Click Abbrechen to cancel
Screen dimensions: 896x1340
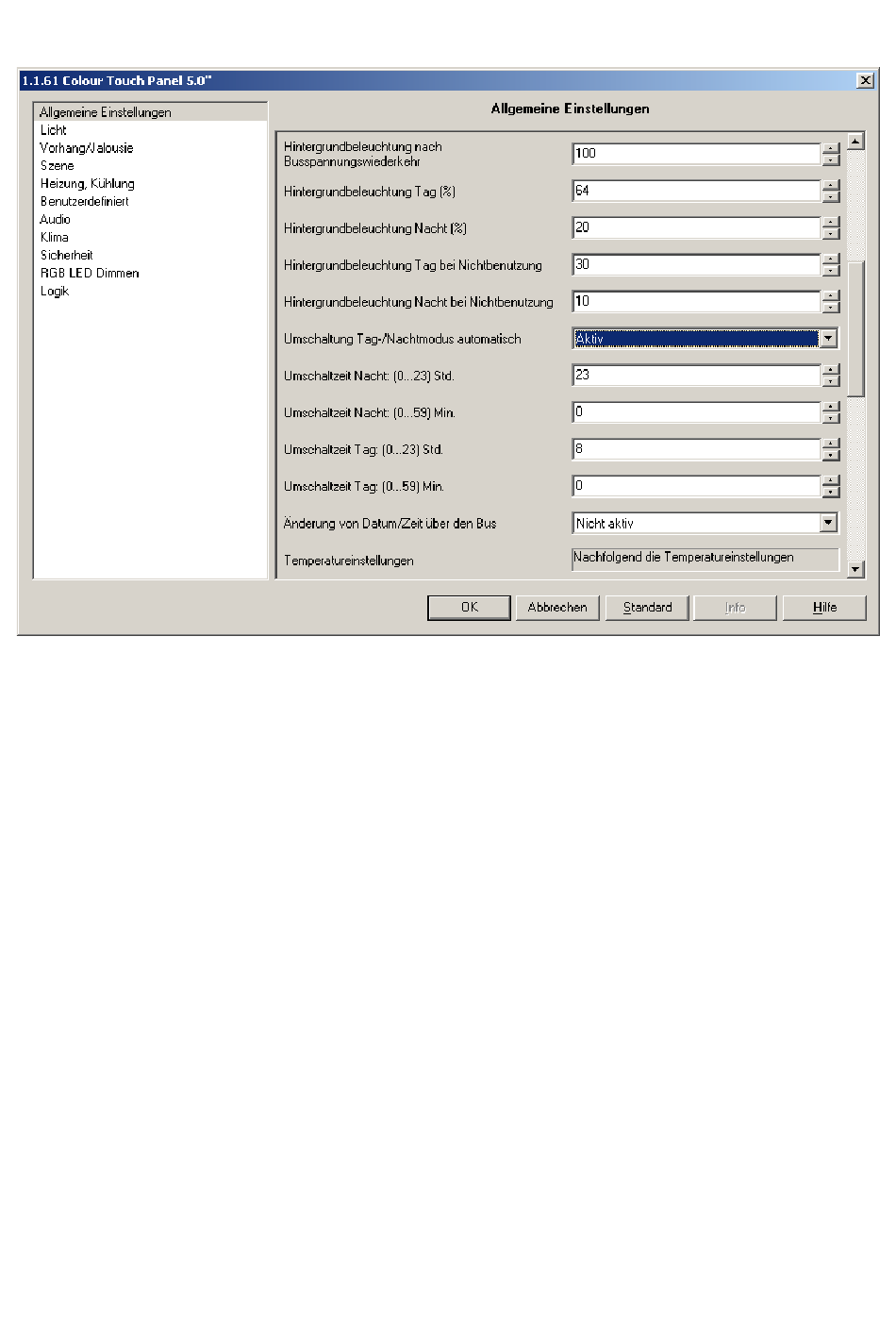[557, 608]
